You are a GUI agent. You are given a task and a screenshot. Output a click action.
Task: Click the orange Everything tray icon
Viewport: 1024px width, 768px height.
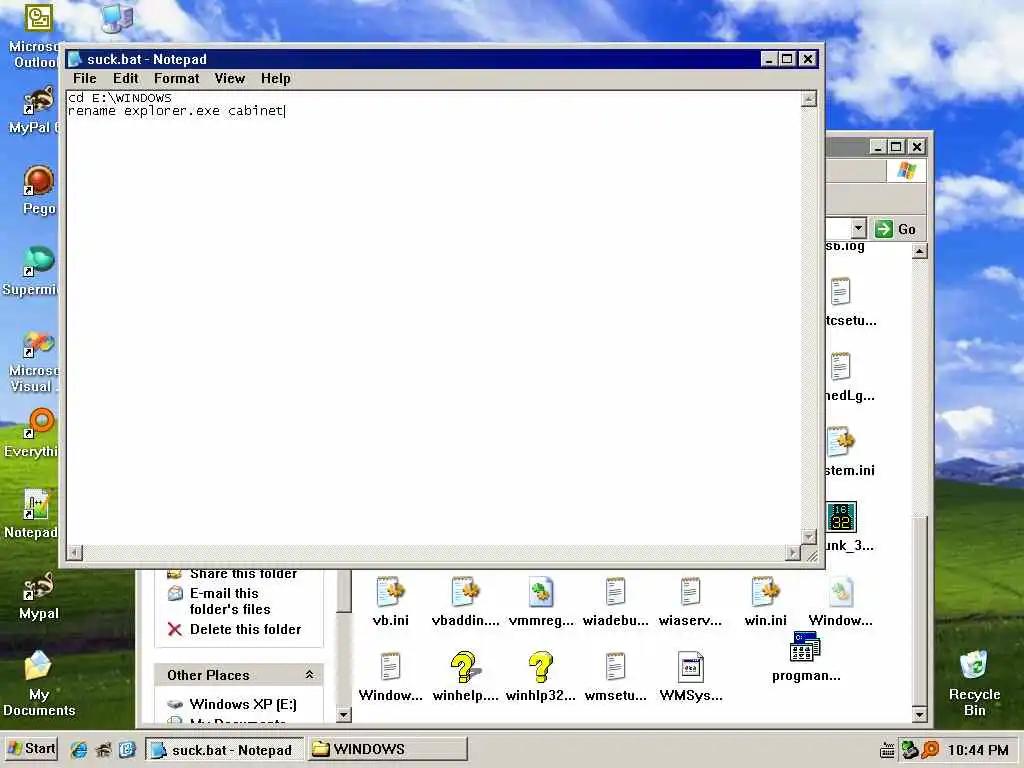click(x=930, y=750)
